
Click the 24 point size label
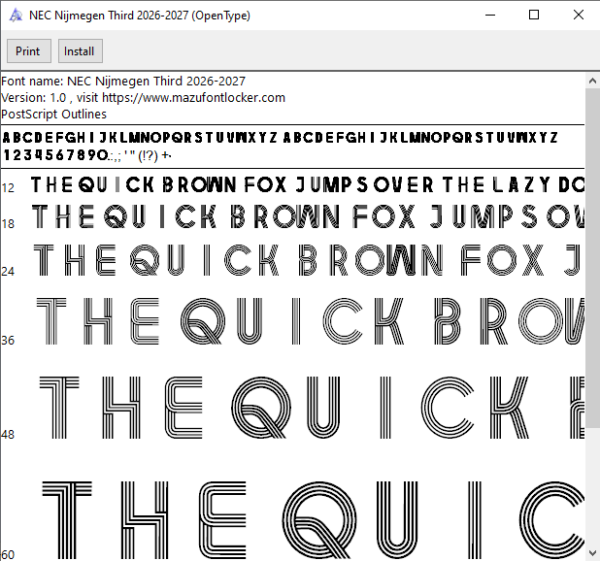(x=8, y=271)
